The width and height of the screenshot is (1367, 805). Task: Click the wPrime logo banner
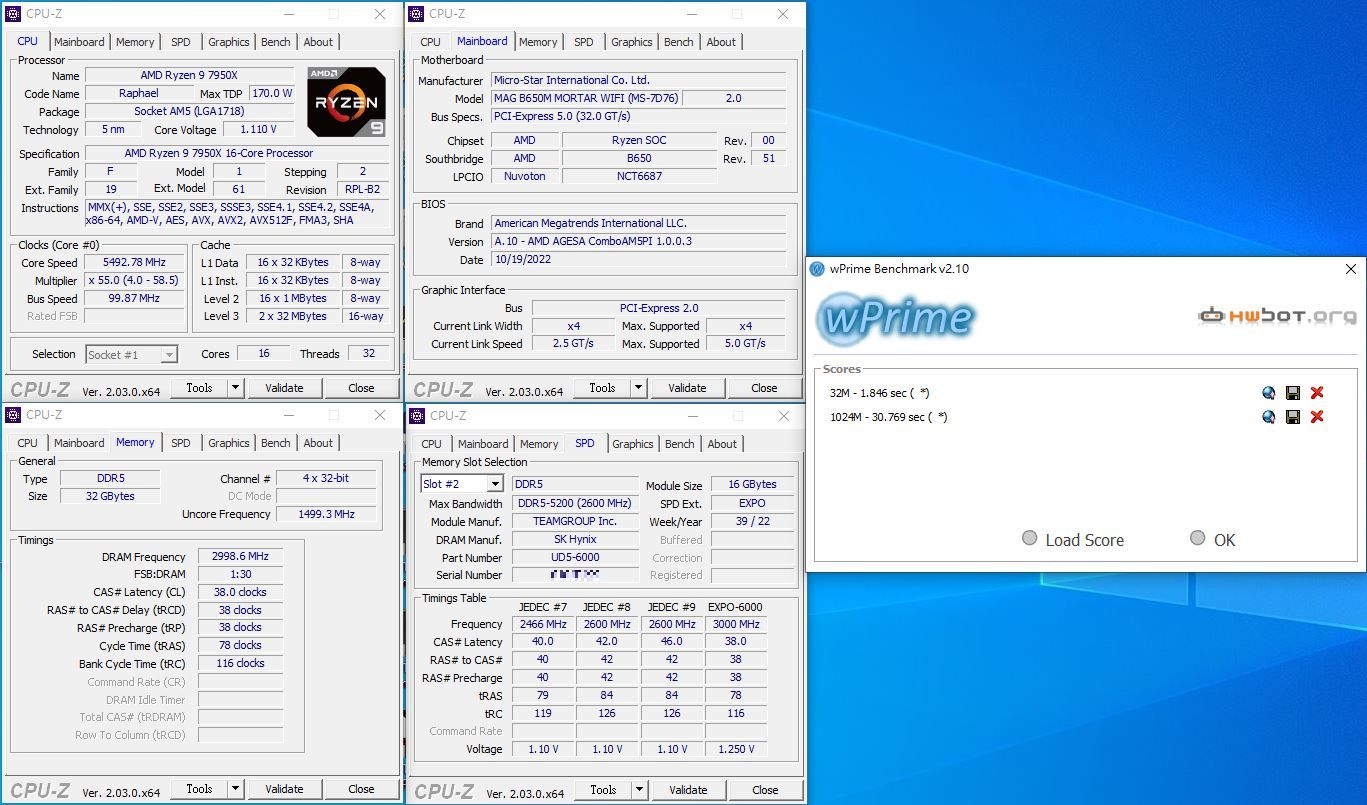(x=894, y=318)
